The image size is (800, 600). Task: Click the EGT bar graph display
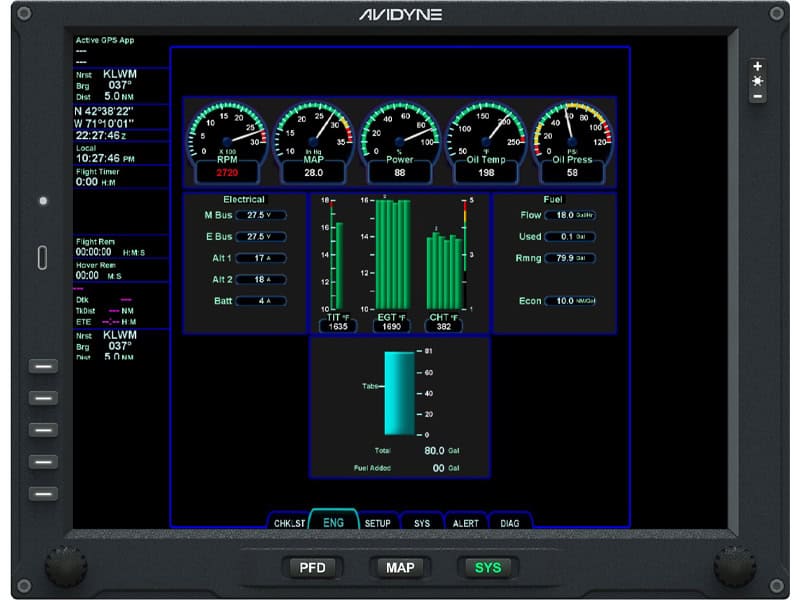[x=390, y=250]
